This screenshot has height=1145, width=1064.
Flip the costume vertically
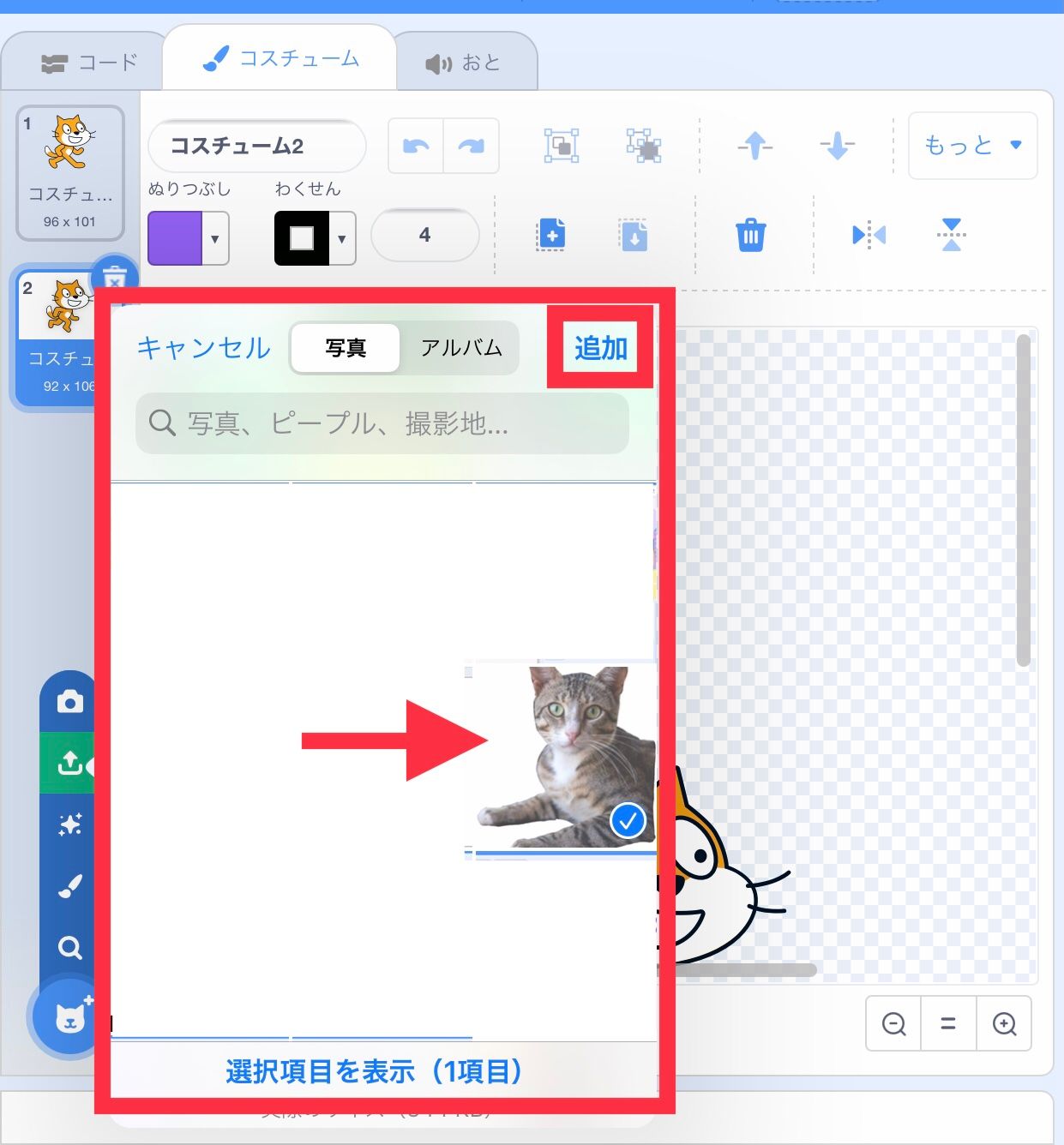coord(950,234)
